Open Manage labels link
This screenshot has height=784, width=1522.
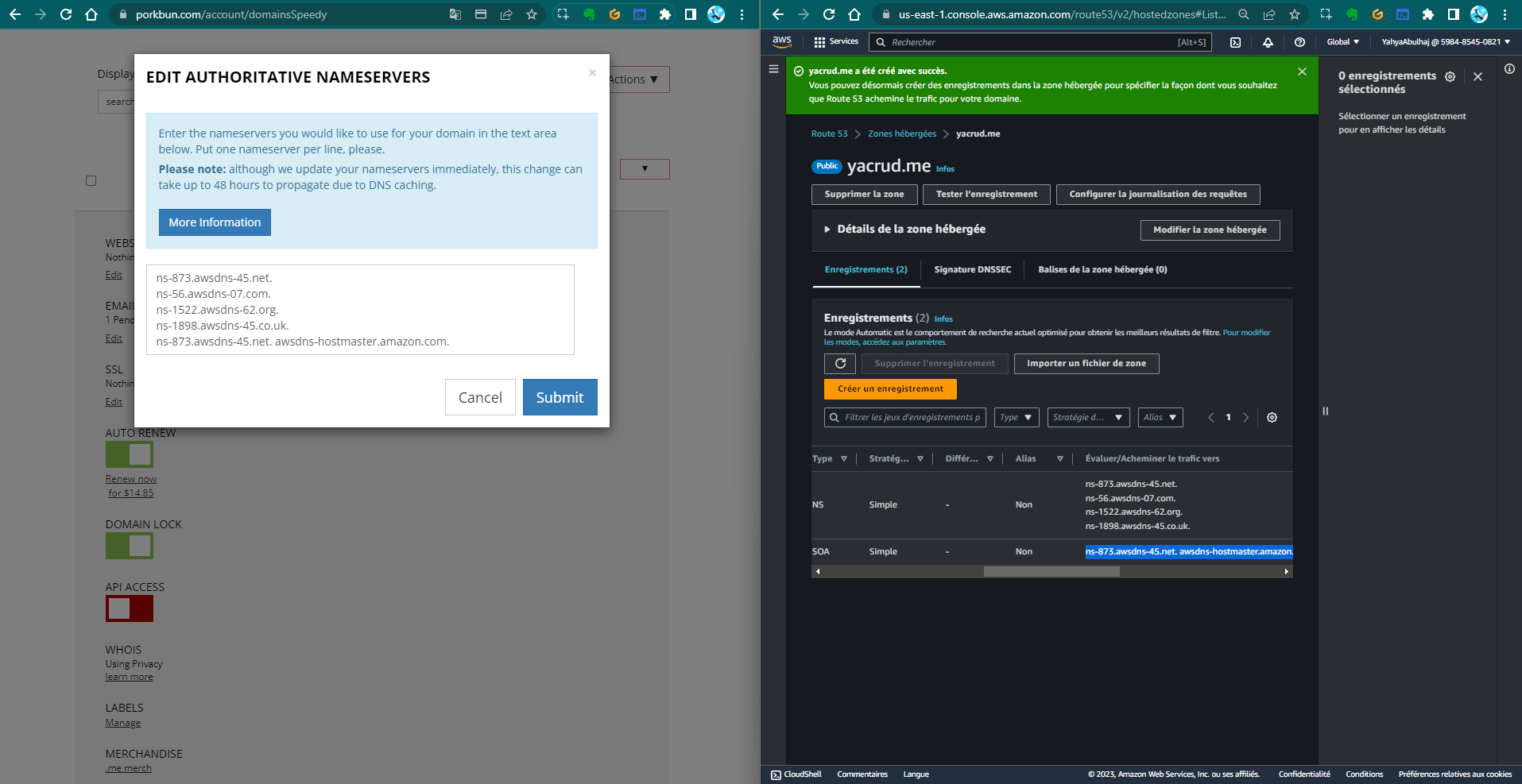point(123,723)
